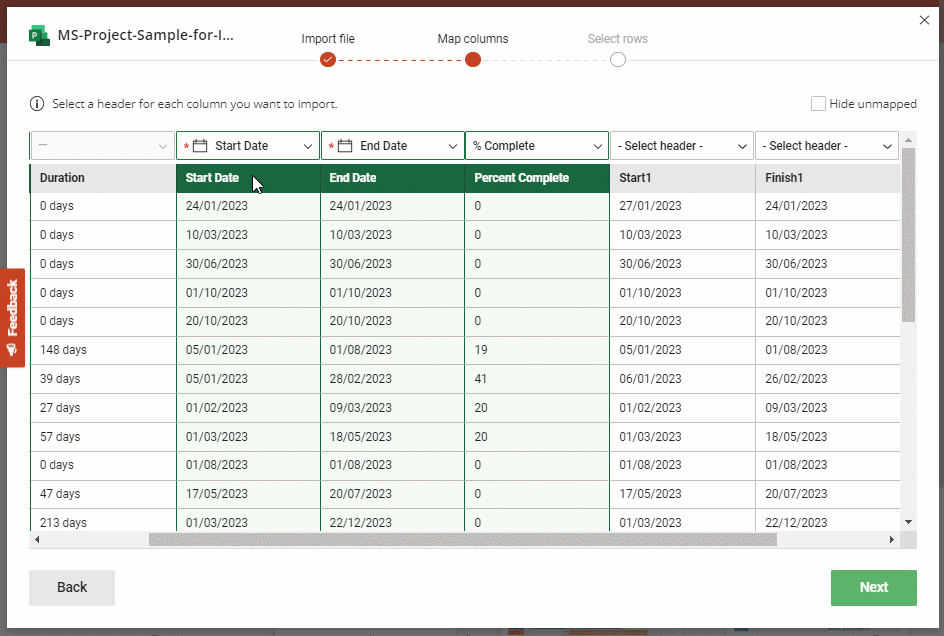This screenshot has width=944, height=636.
Task: Click the Back button
Action: [x=71, y=588]
